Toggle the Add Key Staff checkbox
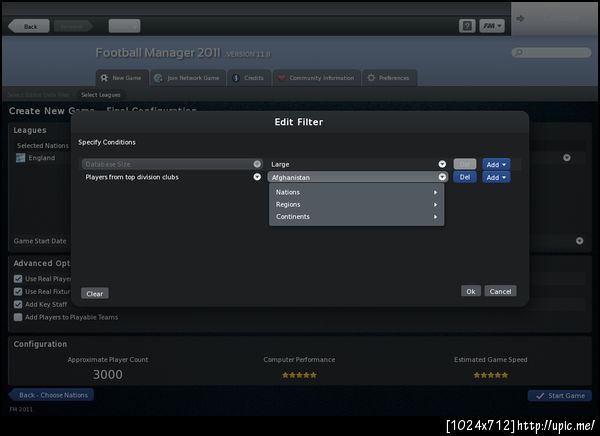This screenshot has width=600, height=436. pos(18,304)
